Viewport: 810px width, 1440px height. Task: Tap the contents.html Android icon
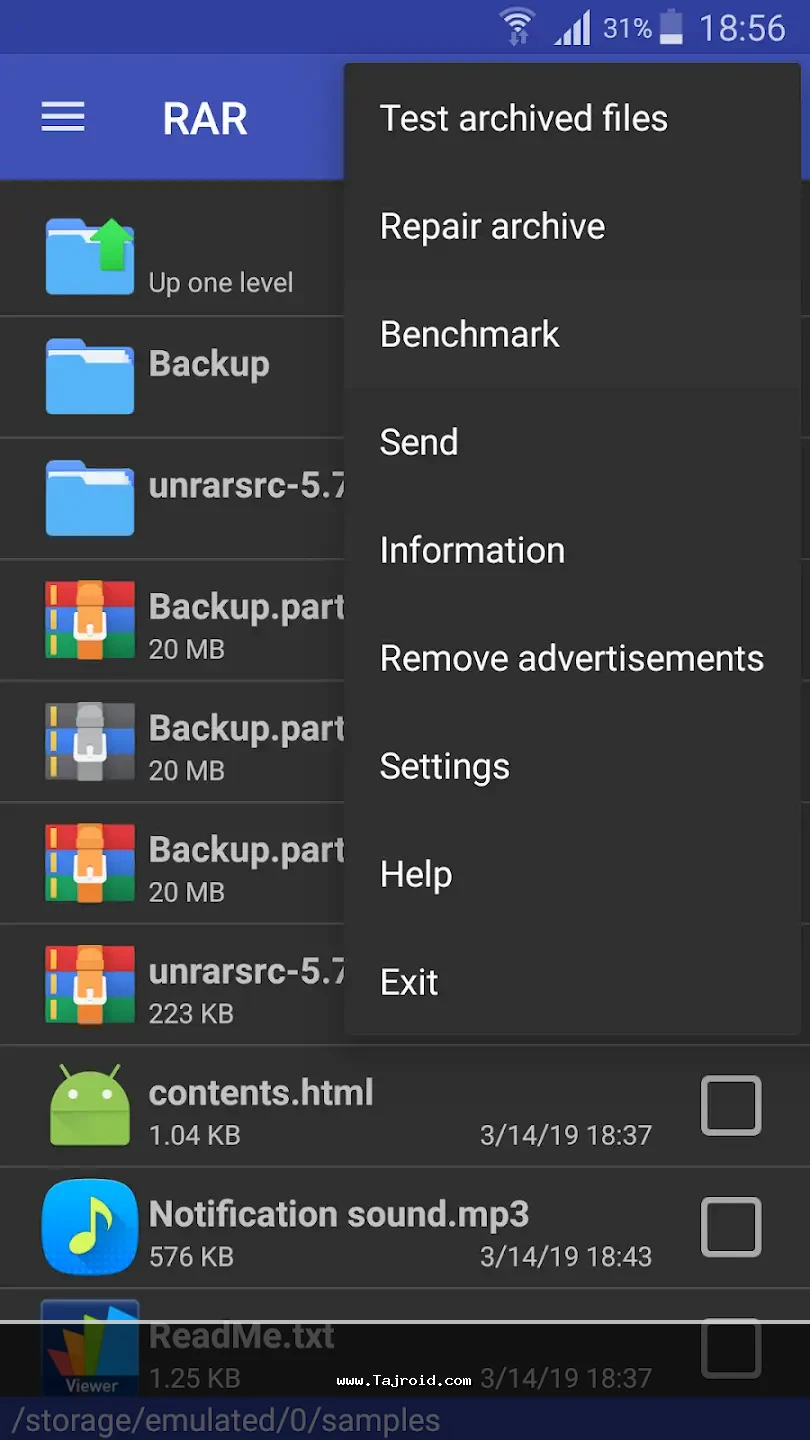tap(90, 1105)
